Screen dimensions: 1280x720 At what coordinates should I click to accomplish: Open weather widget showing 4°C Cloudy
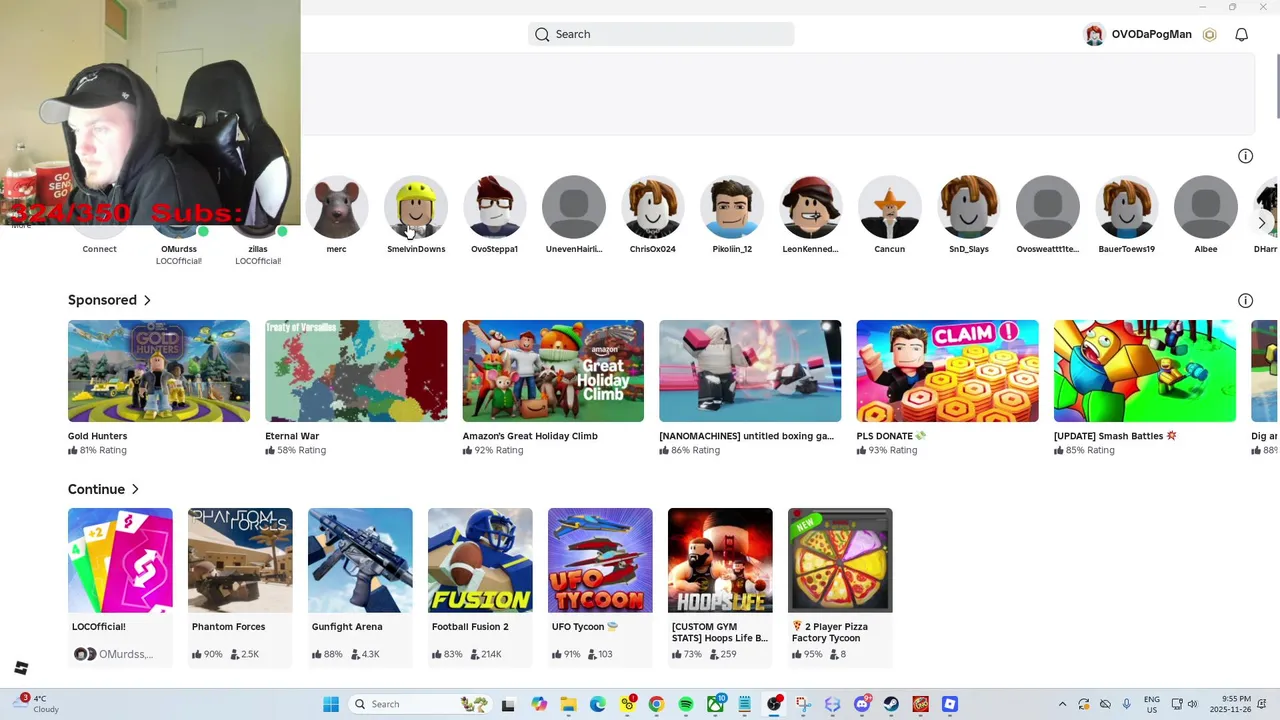click(x=36, y=704)
